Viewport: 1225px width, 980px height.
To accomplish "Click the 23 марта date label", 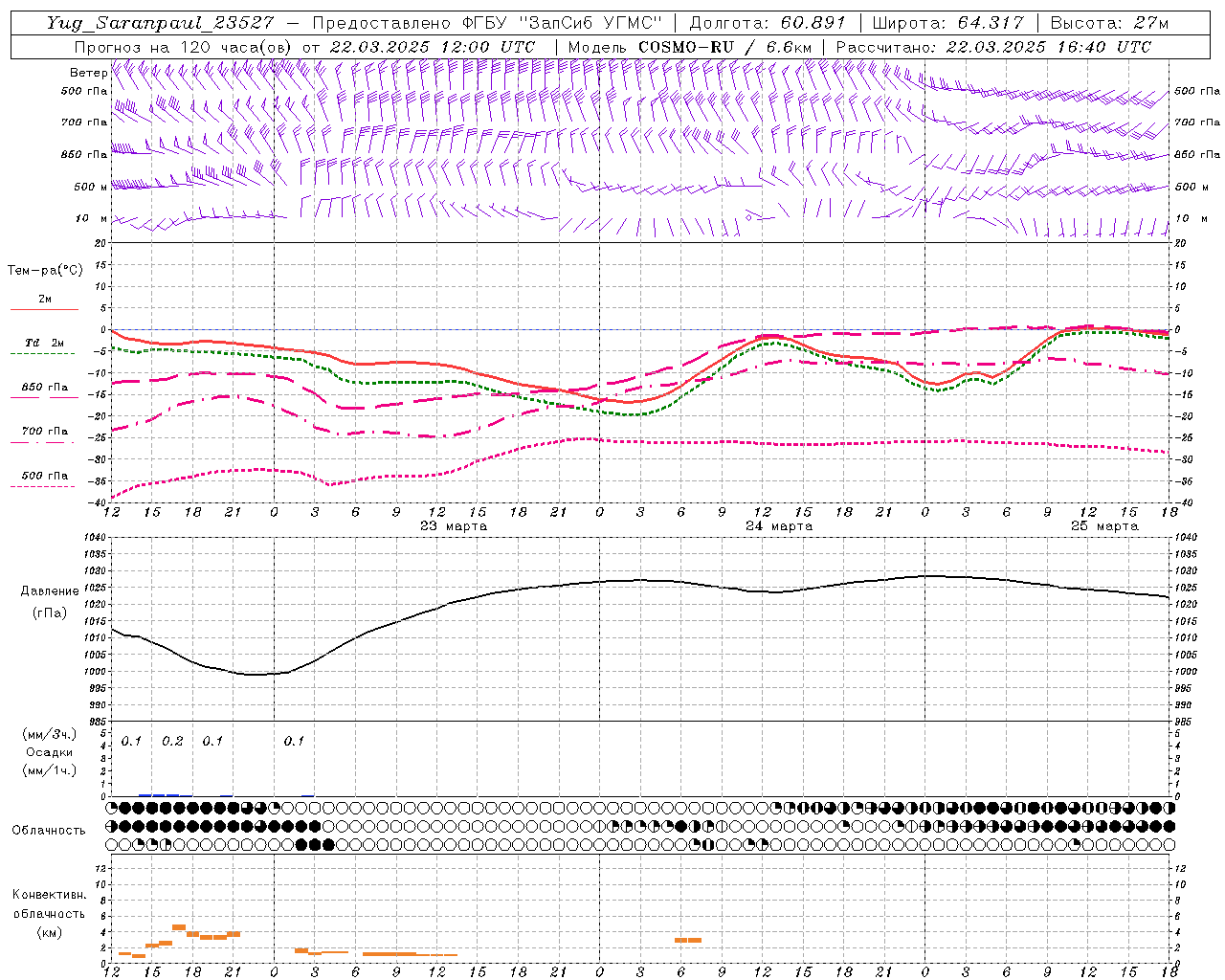I will (454, 526).
